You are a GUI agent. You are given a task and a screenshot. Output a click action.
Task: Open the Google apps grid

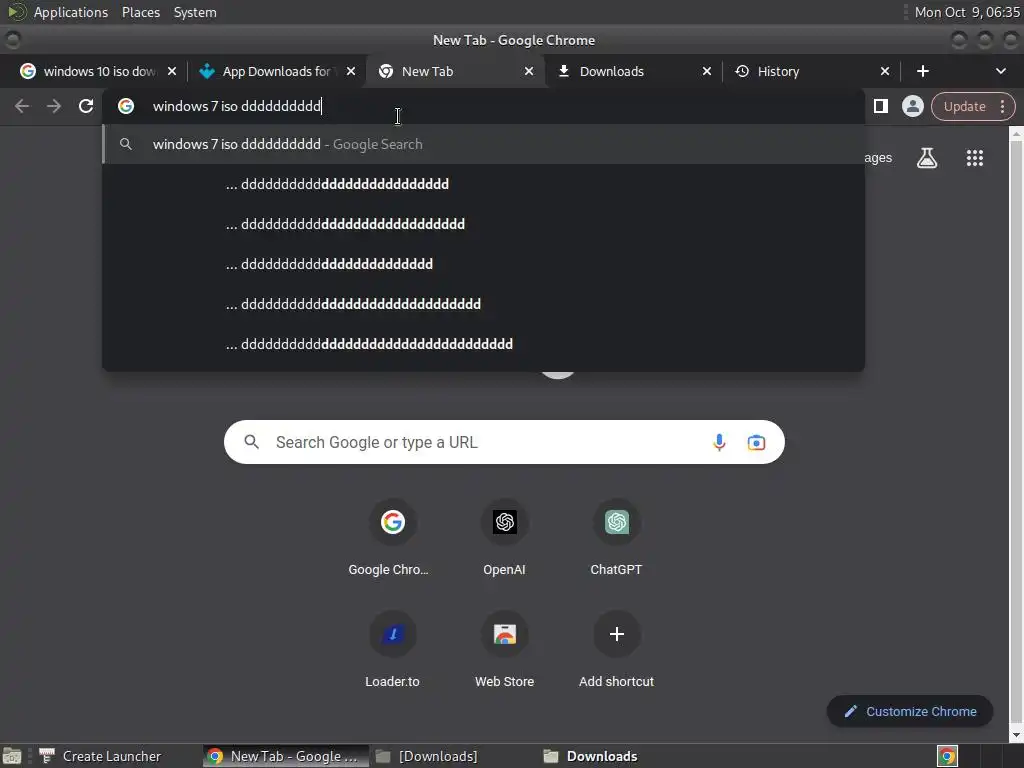click(974, 157)
